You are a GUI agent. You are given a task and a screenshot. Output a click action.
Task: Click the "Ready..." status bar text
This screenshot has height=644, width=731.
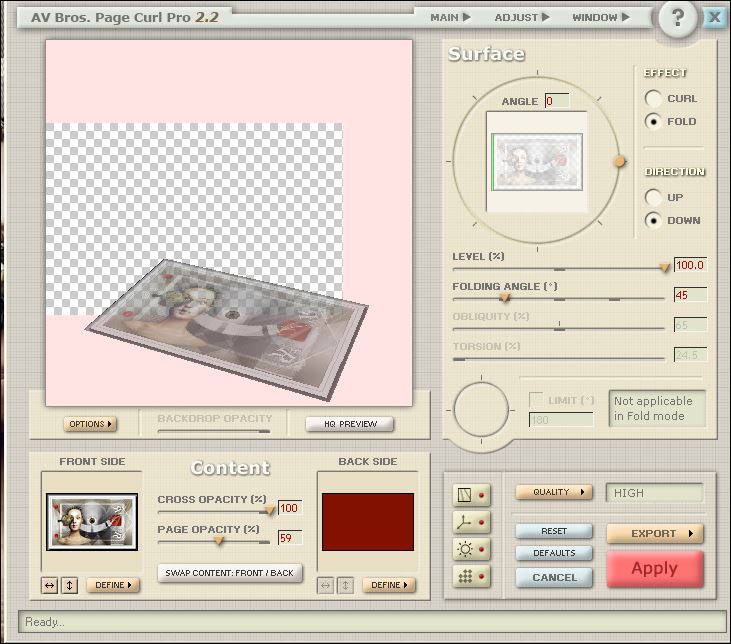[45, 622]
